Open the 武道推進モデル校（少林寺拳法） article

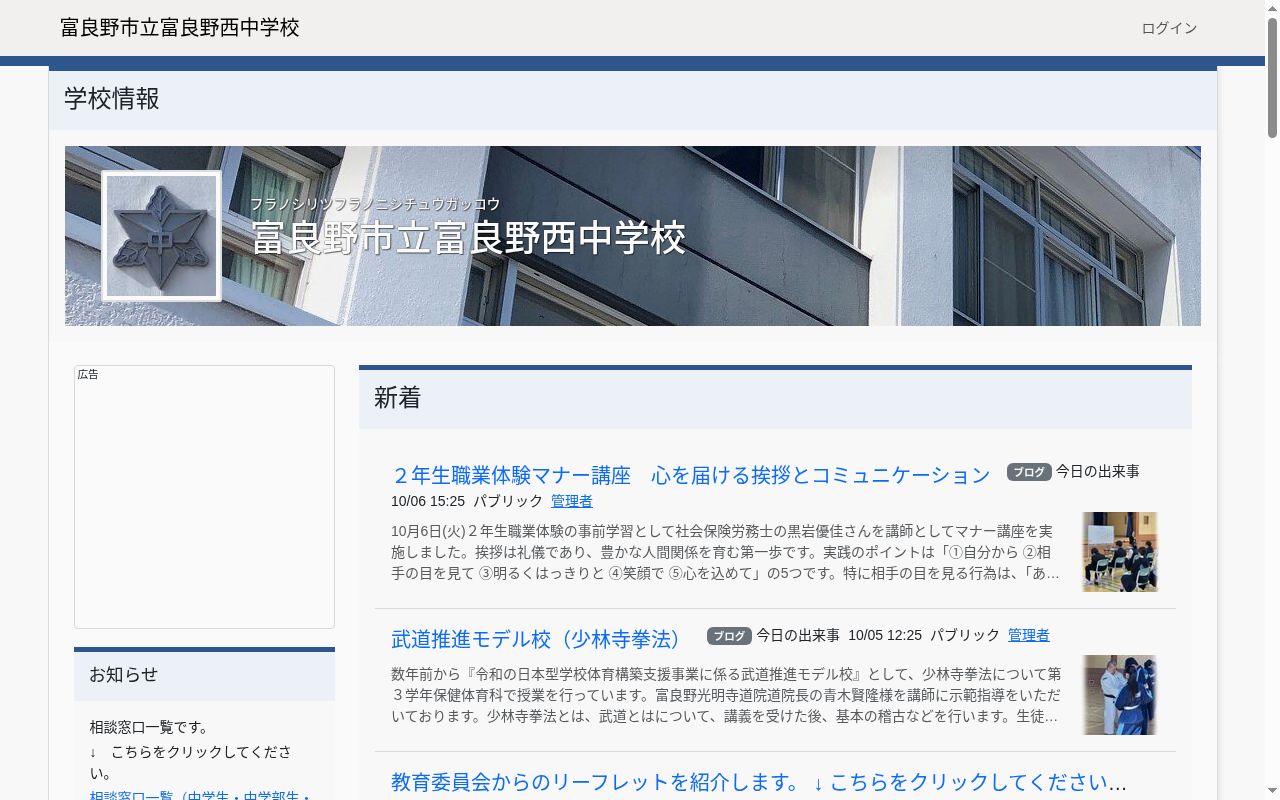540,639
